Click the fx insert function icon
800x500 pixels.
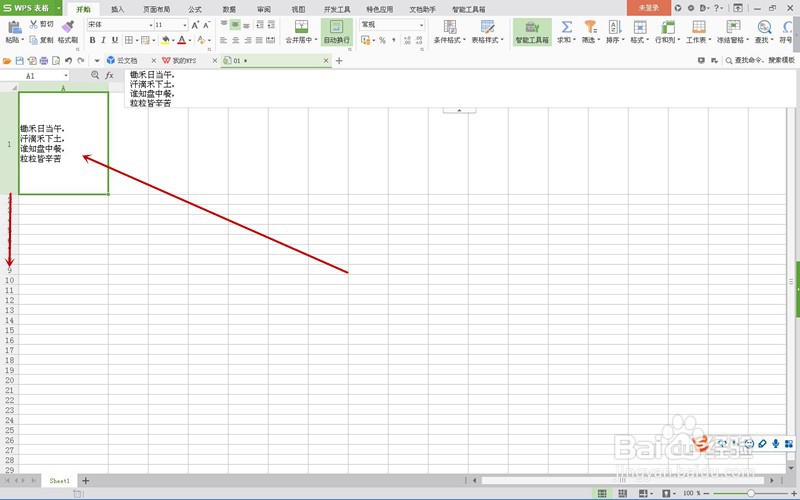(109, 76)
